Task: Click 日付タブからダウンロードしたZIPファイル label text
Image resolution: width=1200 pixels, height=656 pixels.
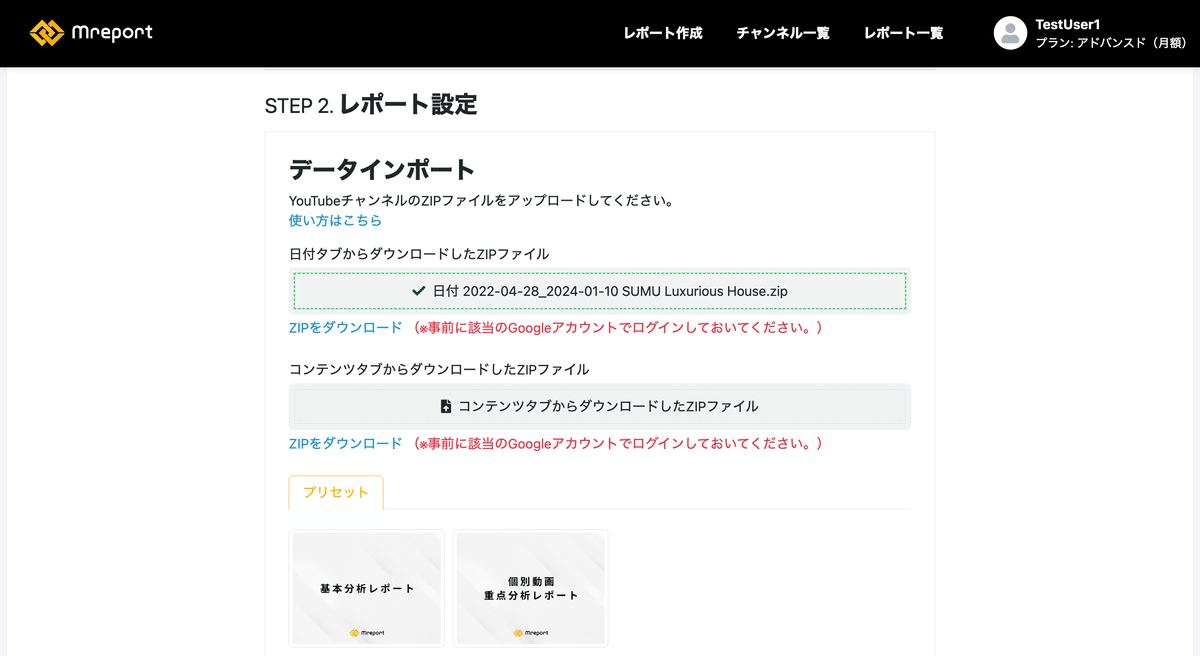Action: click(x=419, y=254)
